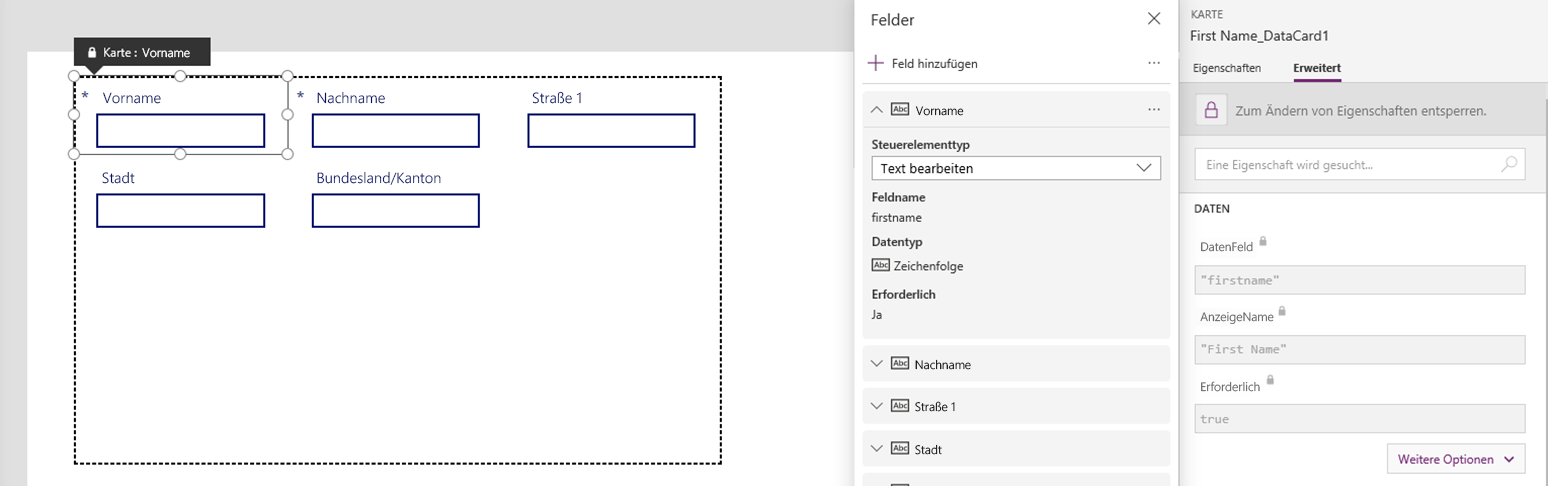Switch to the Eigenschaften tab
Viewport: 1548px width, 486px height.
pyautogui.click(x=1225, y=68)
